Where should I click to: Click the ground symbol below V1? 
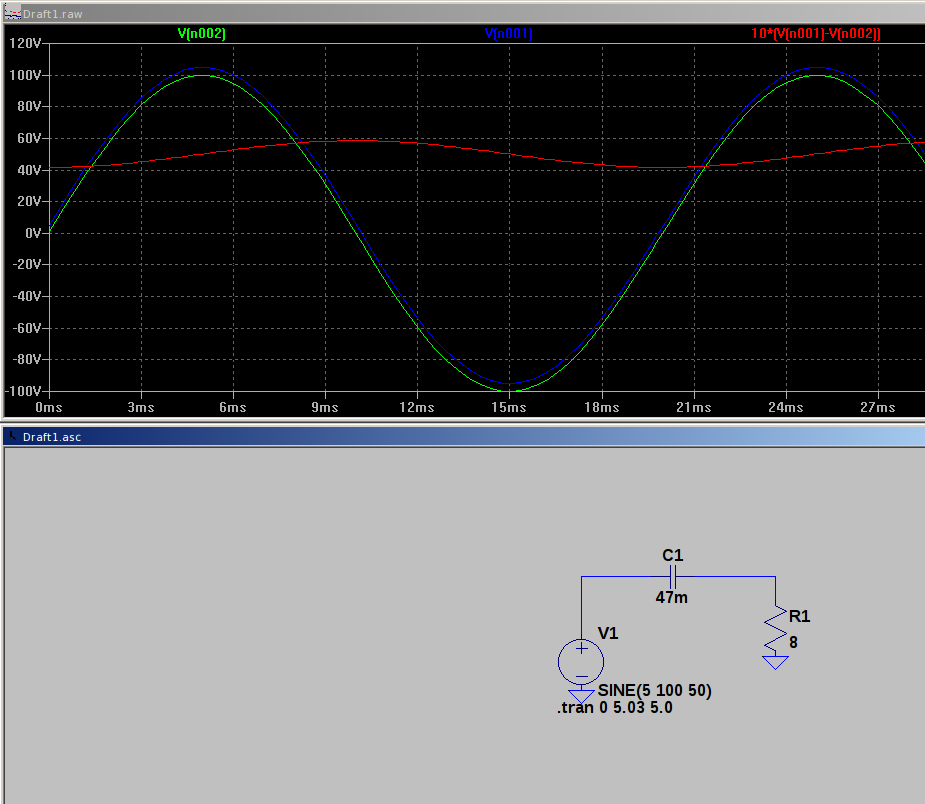(581, 696)
